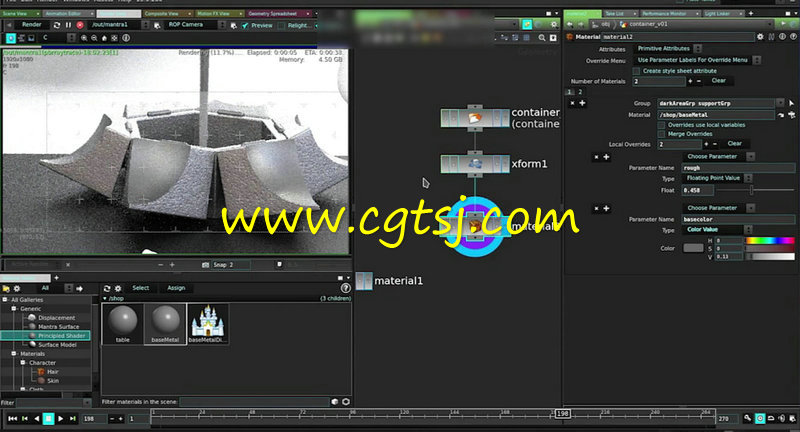
Task: Open operator chooser for Material field
Action: pos(792,115)
